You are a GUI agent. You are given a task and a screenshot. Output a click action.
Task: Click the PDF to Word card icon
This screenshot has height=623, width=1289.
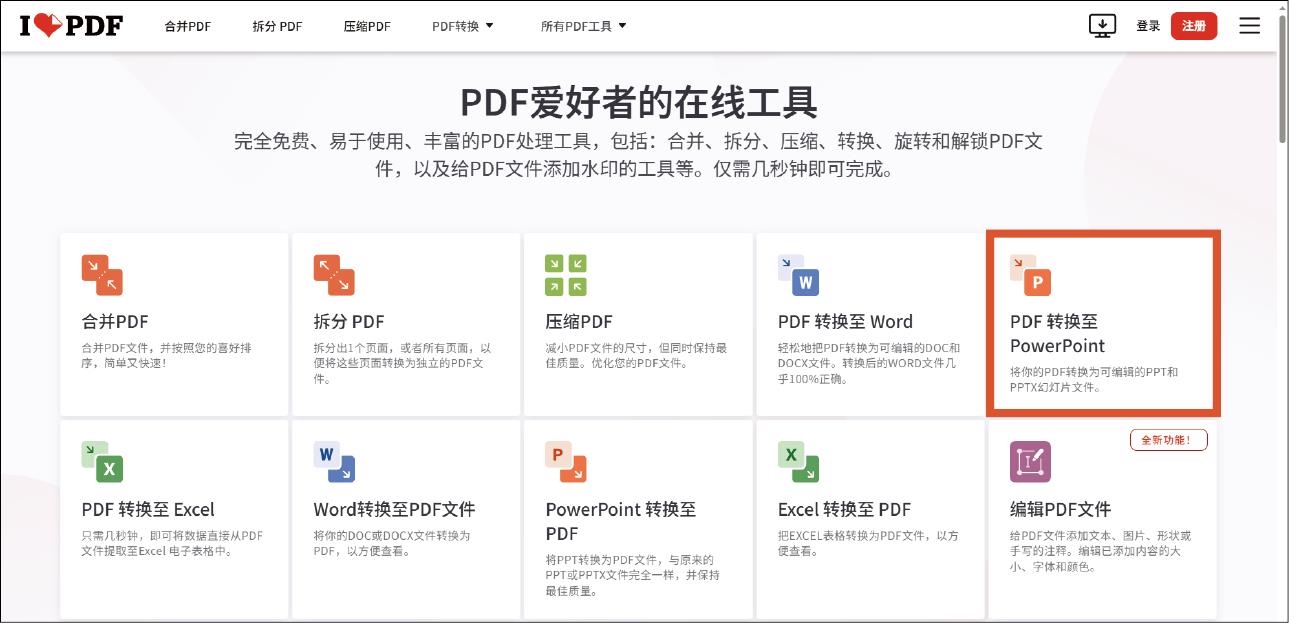tap(798, 275)
